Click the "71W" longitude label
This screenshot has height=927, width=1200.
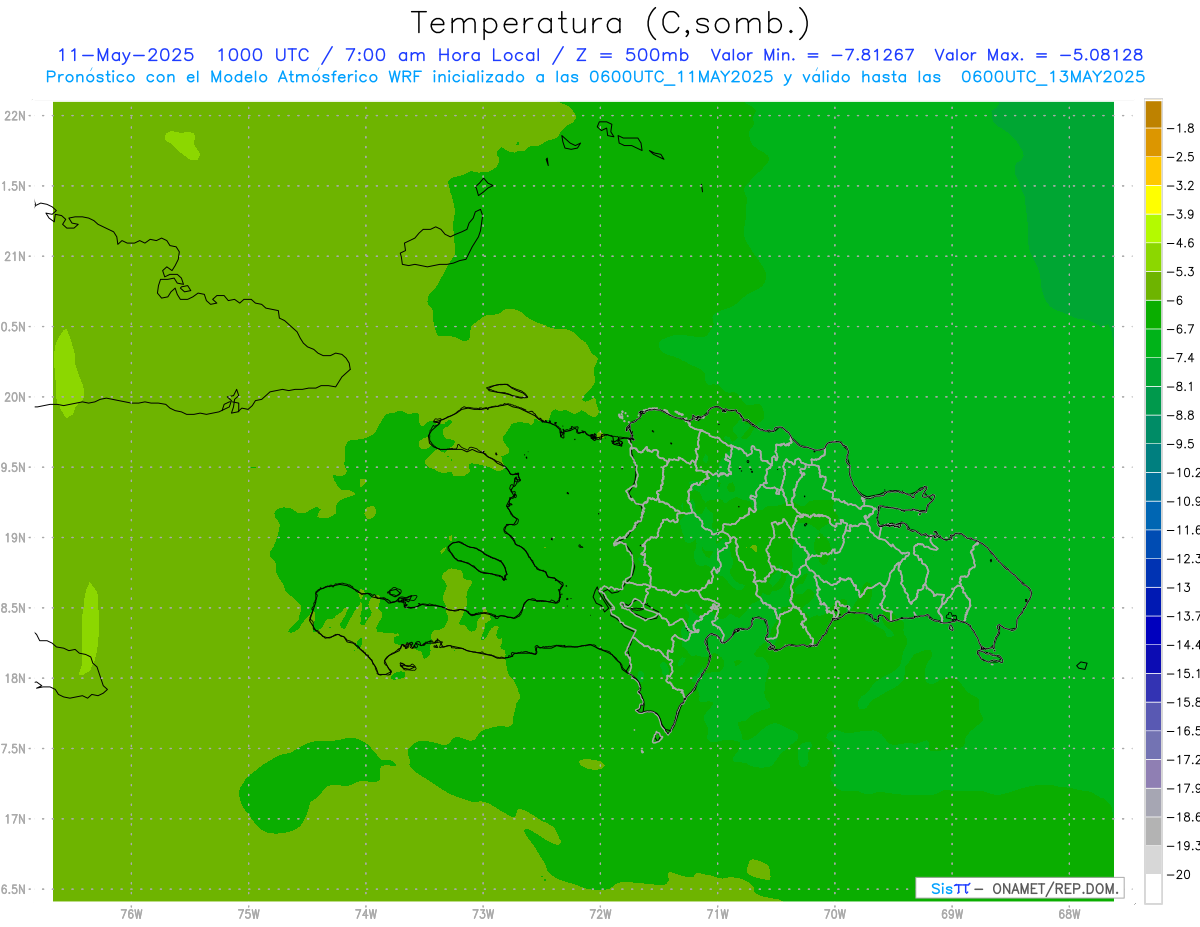point(717,914)
